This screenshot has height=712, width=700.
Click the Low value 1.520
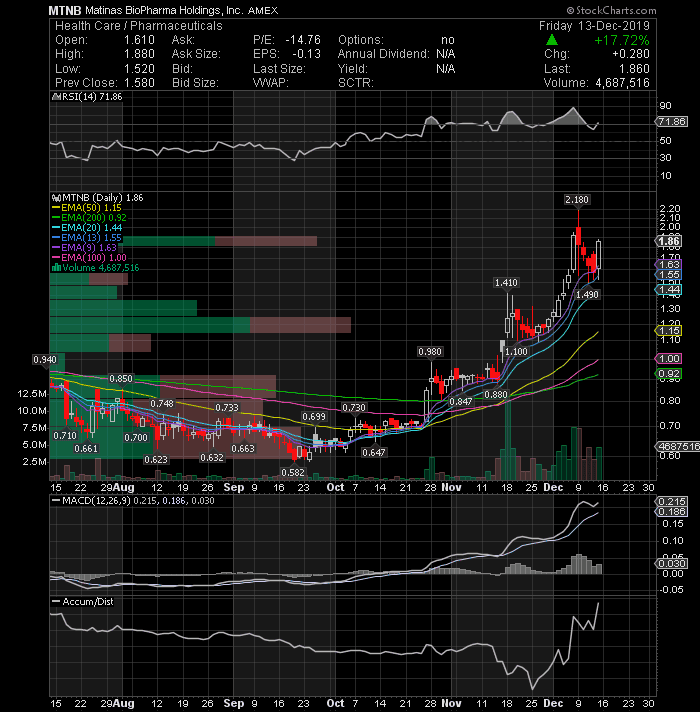(139, 69)
